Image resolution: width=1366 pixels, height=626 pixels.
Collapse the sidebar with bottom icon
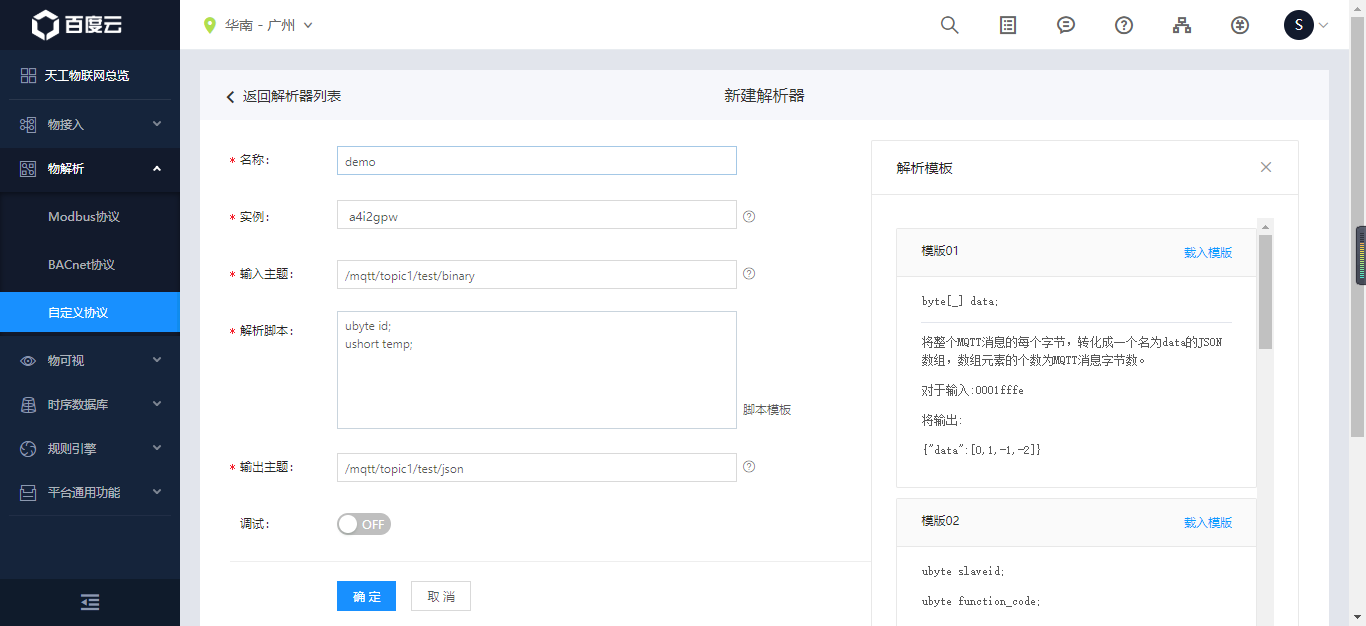tap(90, 602)
